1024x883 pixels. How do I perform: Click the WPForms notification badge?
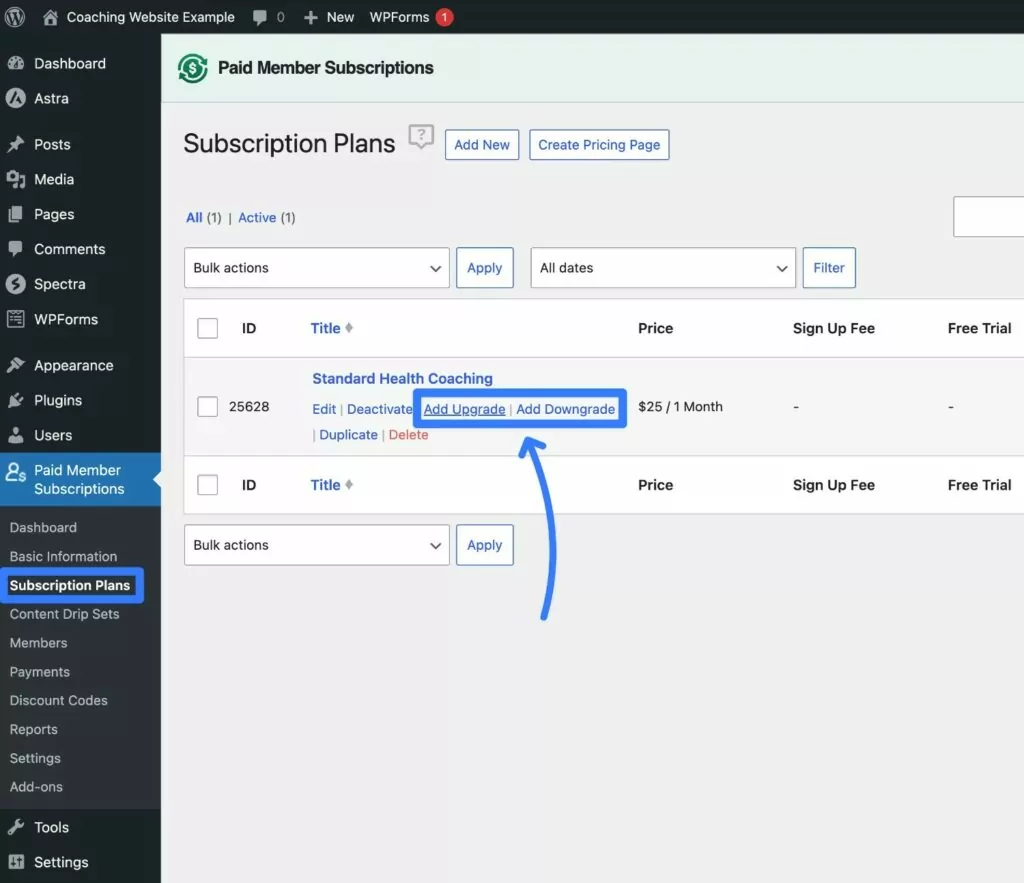click(x=444, y=17)
